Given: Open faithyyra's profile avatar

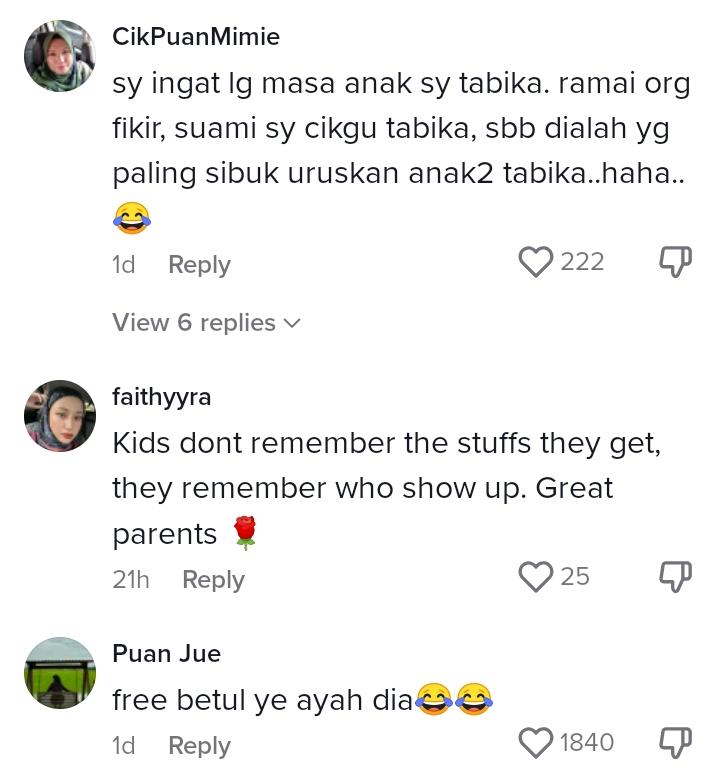Looking at the screenshot, I should coord(60,416).
